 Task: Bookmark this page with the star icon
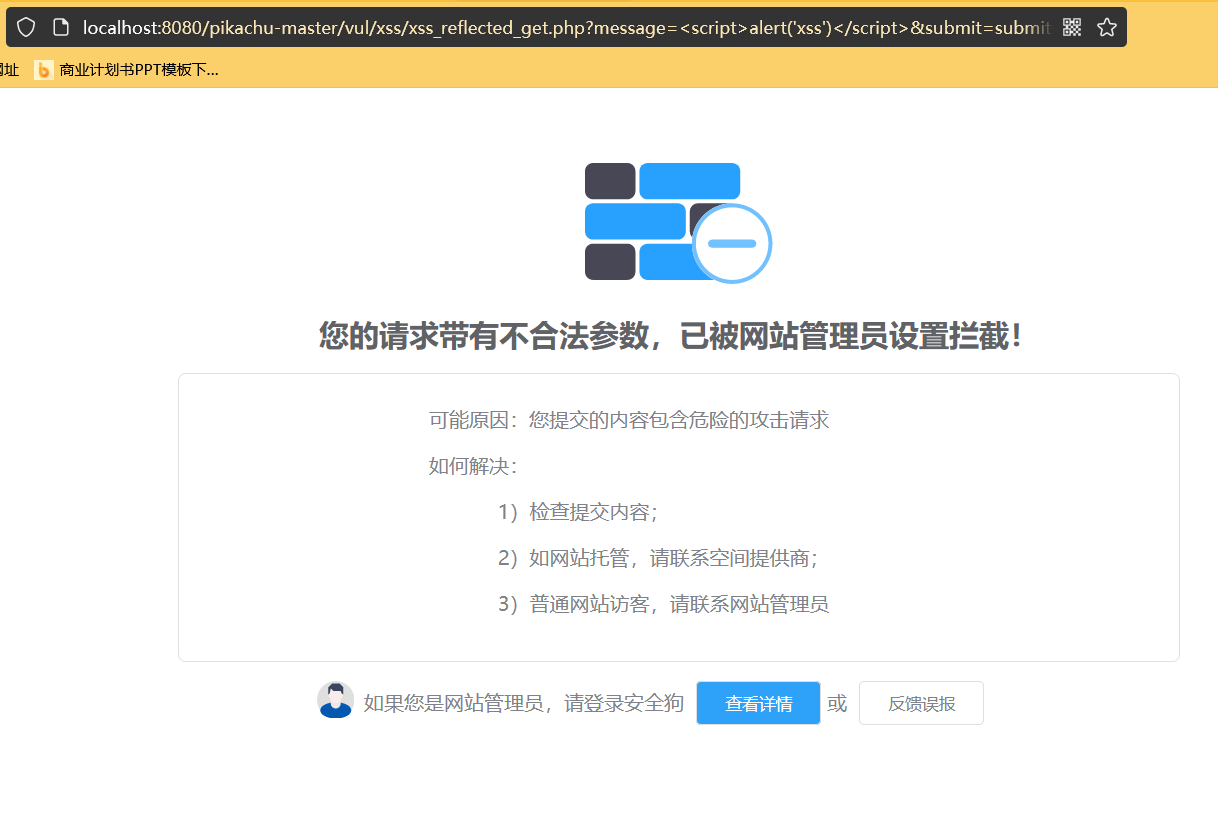[1106, 27]
